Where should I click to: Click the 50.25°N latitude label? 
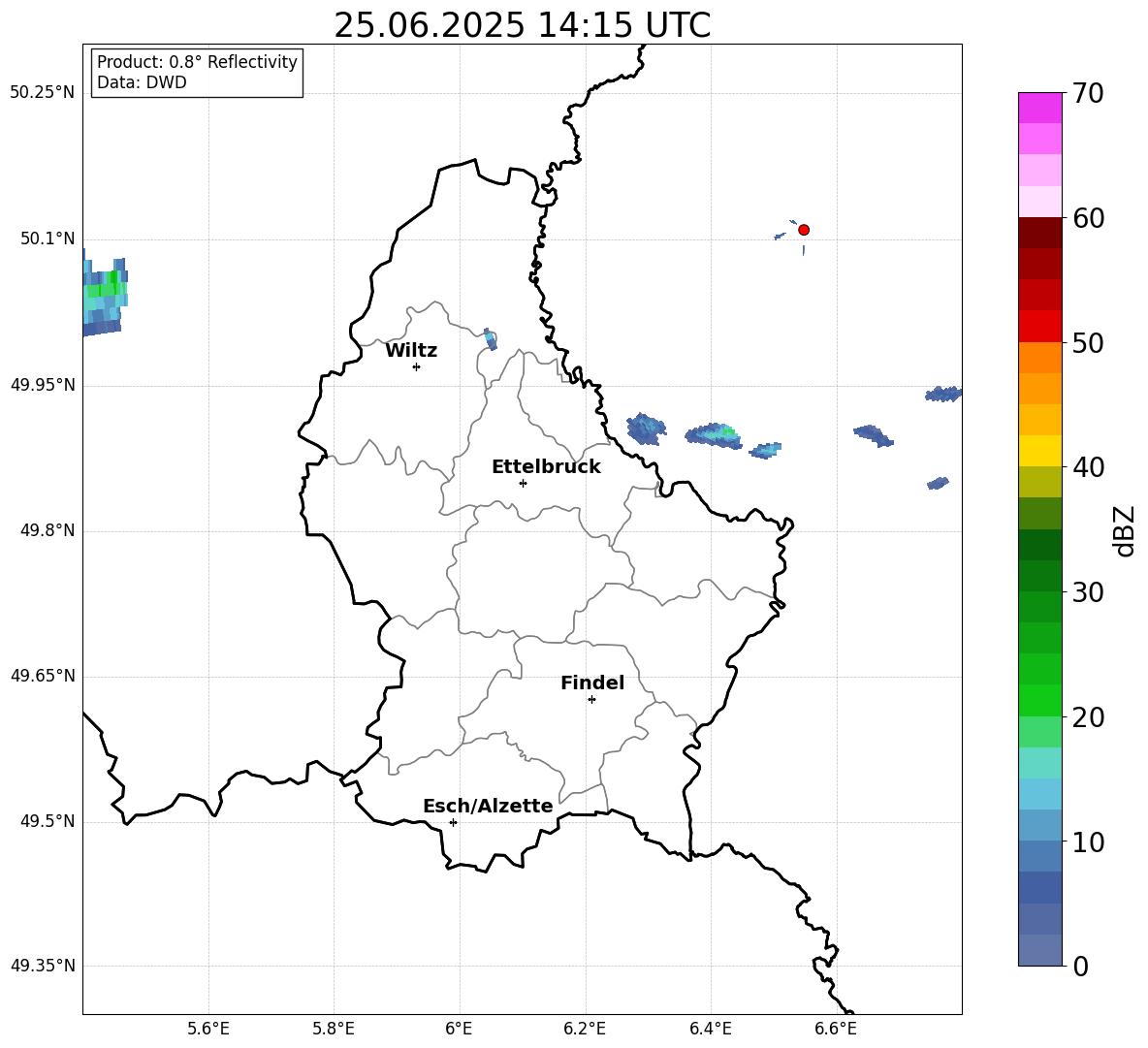(x=42, y=93)
